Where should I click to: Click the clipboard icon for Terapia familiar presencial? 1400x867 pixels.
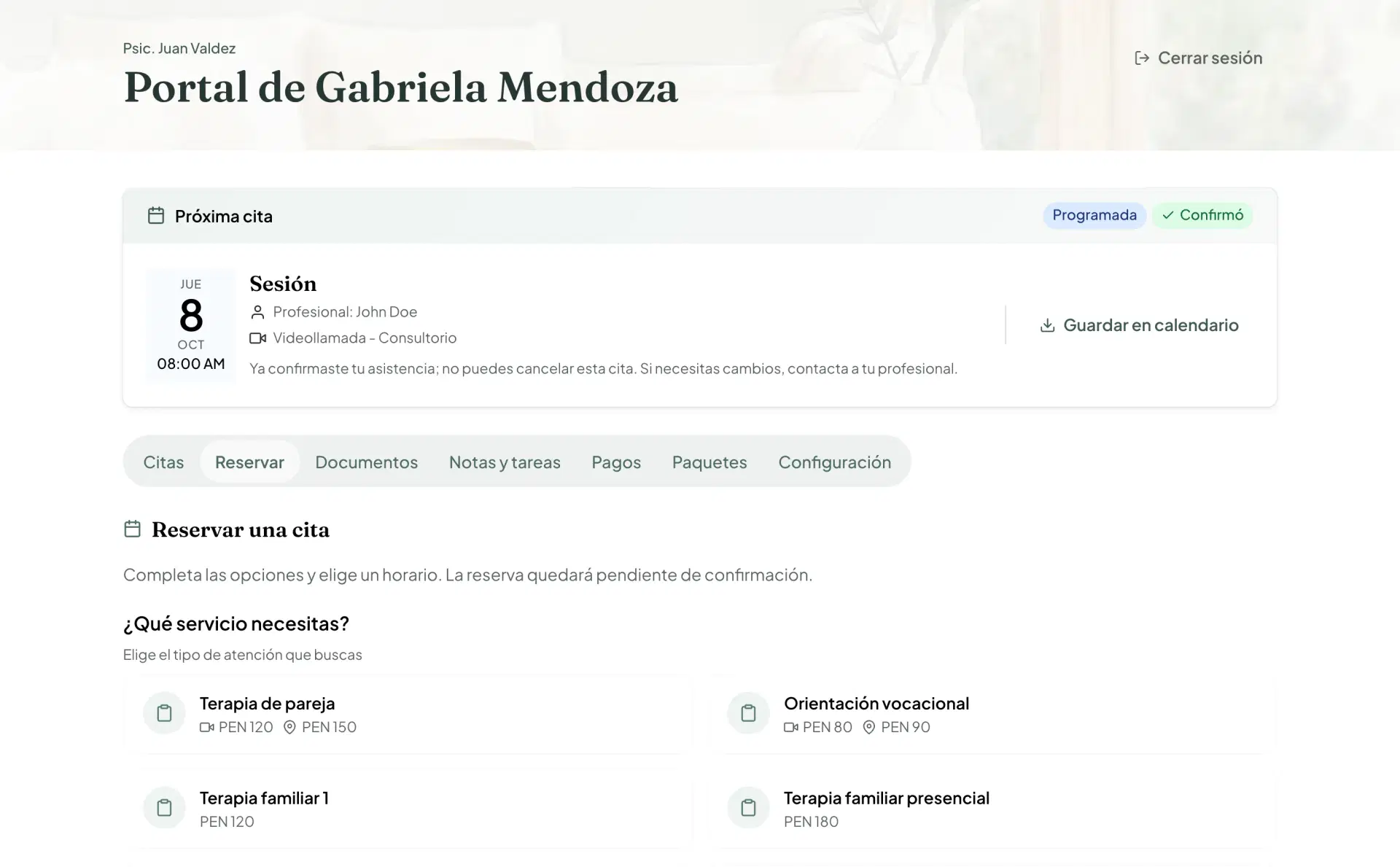(x=748, y=807)
